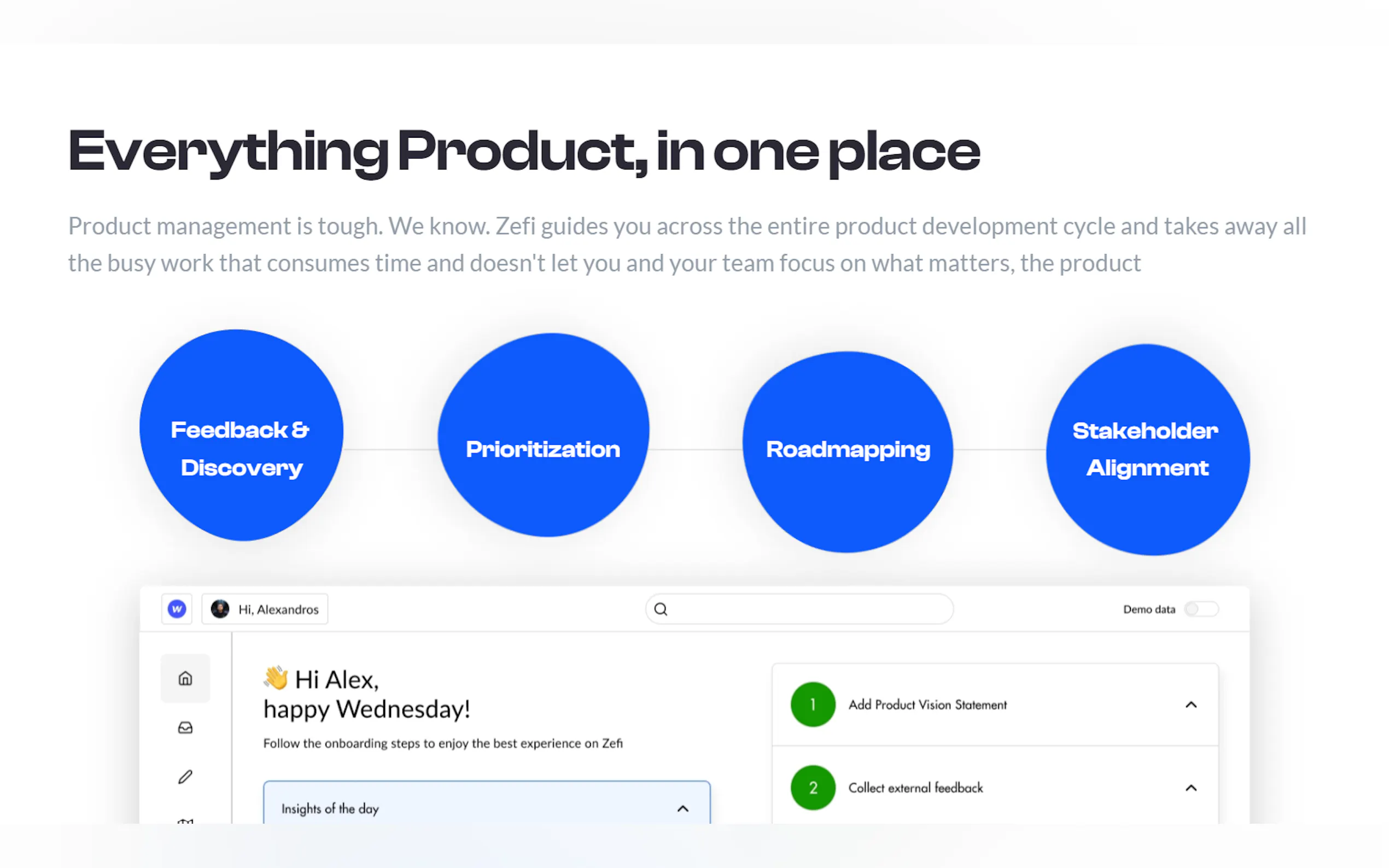Toggle the Demo data switch
This screenshot has width=1389, height=868.
(1201, 609)
